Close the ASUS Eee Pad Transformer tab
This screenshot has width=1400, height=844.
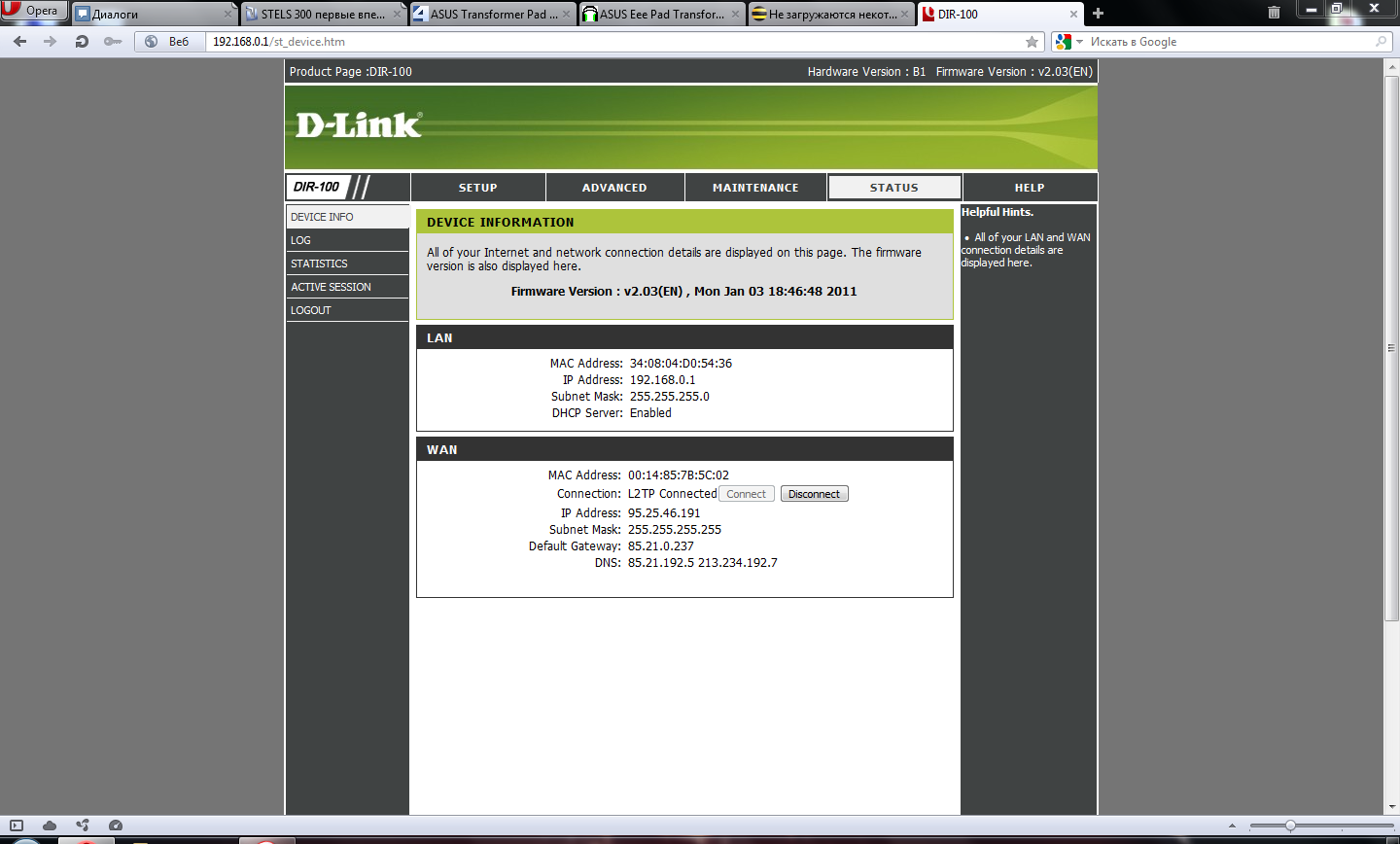[x=735, y=15]
